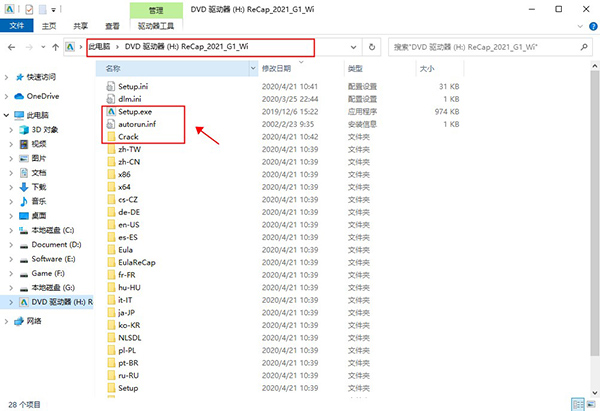The image size is (600, 411).
Task: Expand the ribbon with the chevron
Action: [580, 26]
